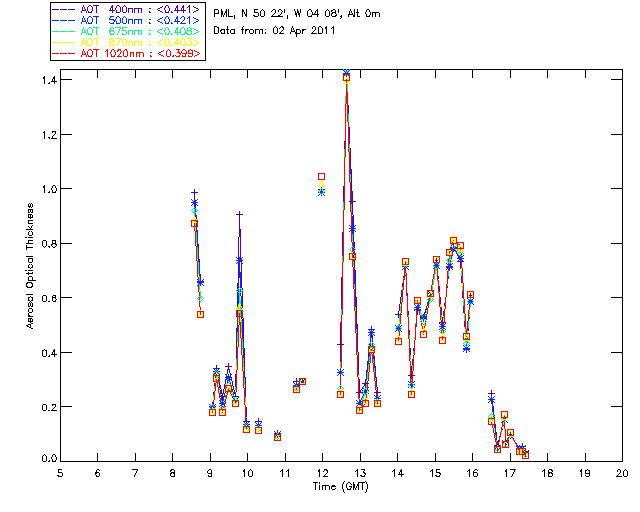This screenshot has width=640, height=512.
Task: Click the 'Time (GMT)' axis title
Action: point(340,486)
